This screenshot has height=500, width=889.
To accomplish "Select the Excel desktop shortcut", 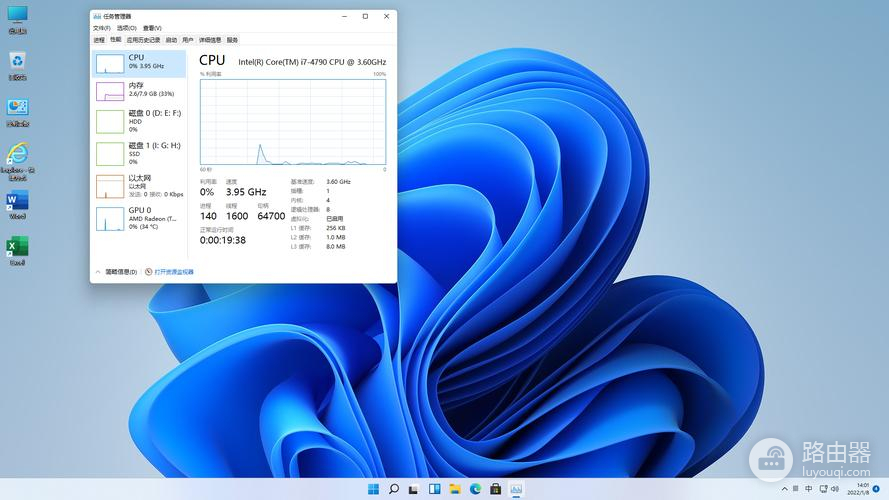I will (17, 247).
